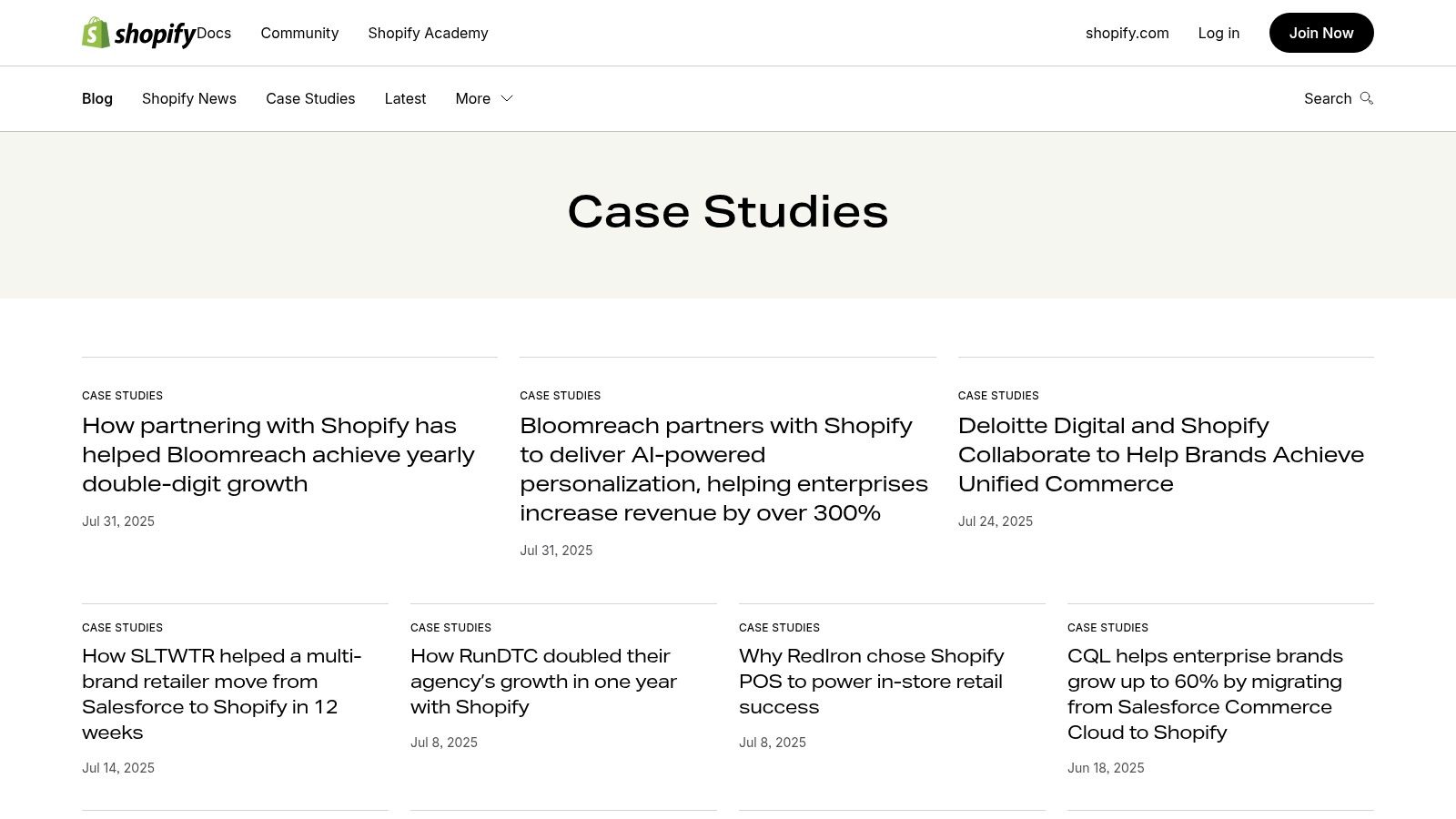
Task: Select the Blog tab
Action: [97, 98]
